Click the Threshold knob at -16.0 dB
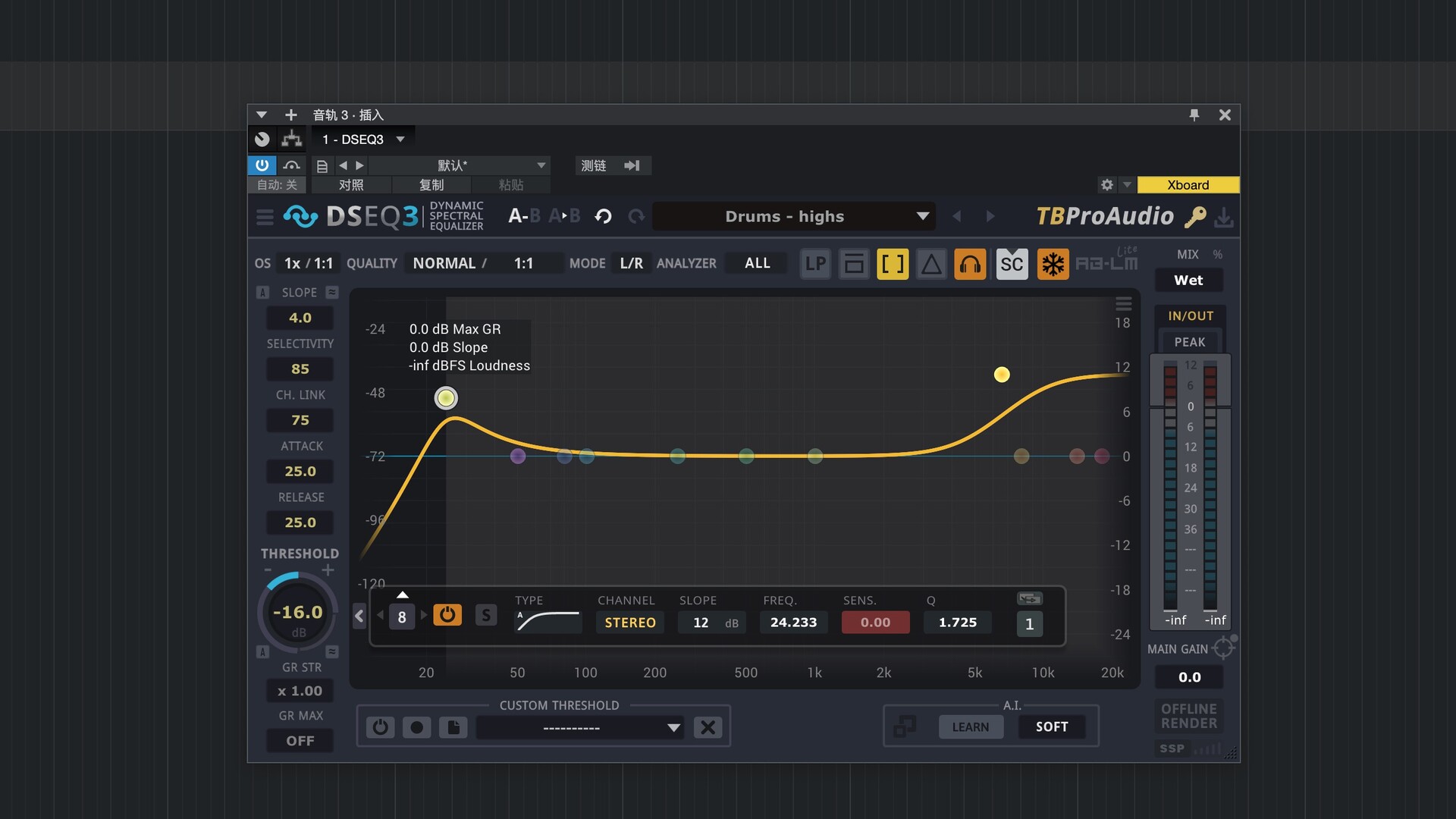This screenshot has height=819, width=1456. pos(298,613)
